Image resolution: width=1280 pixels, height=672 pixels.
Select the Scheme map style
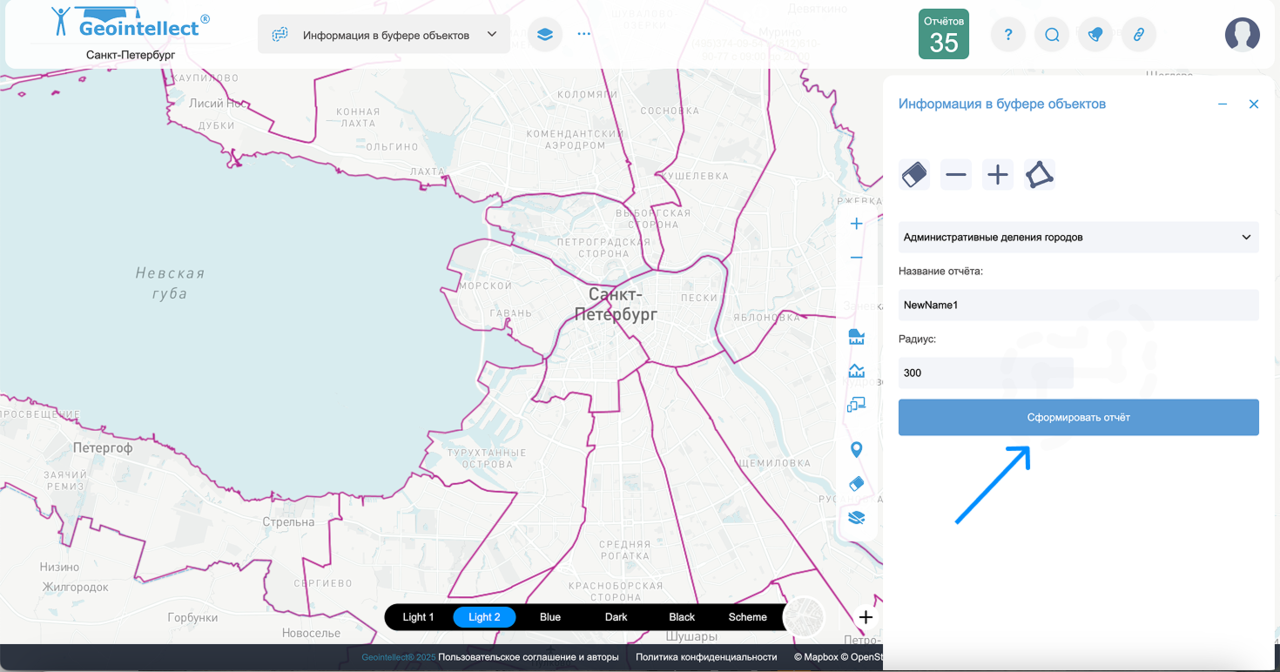tap(747, 617)
